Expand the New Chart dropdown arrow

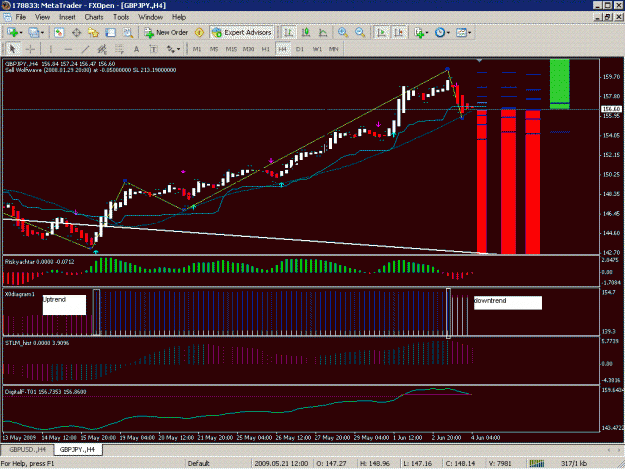pyautogui.click(x=21, y=33)
